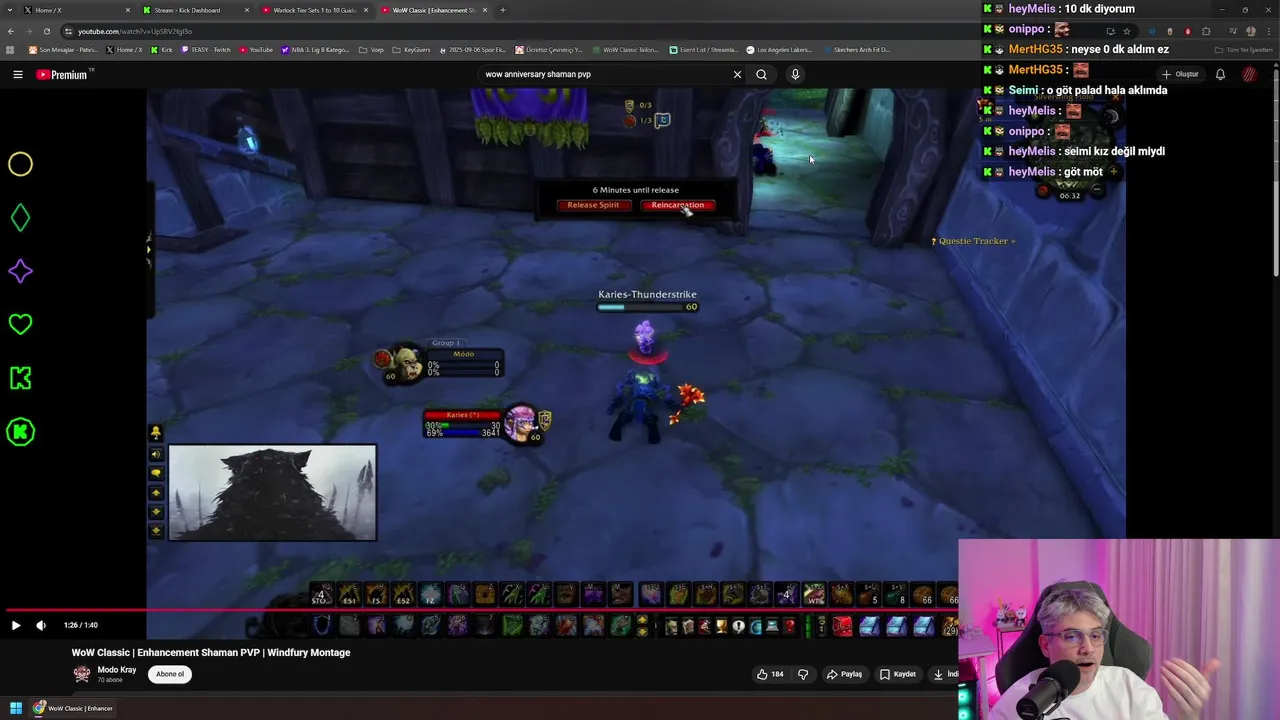1280x720 pixels.
Task: Click the yellow up-arrow chat channel icon
Action: [x=155, y=493]
